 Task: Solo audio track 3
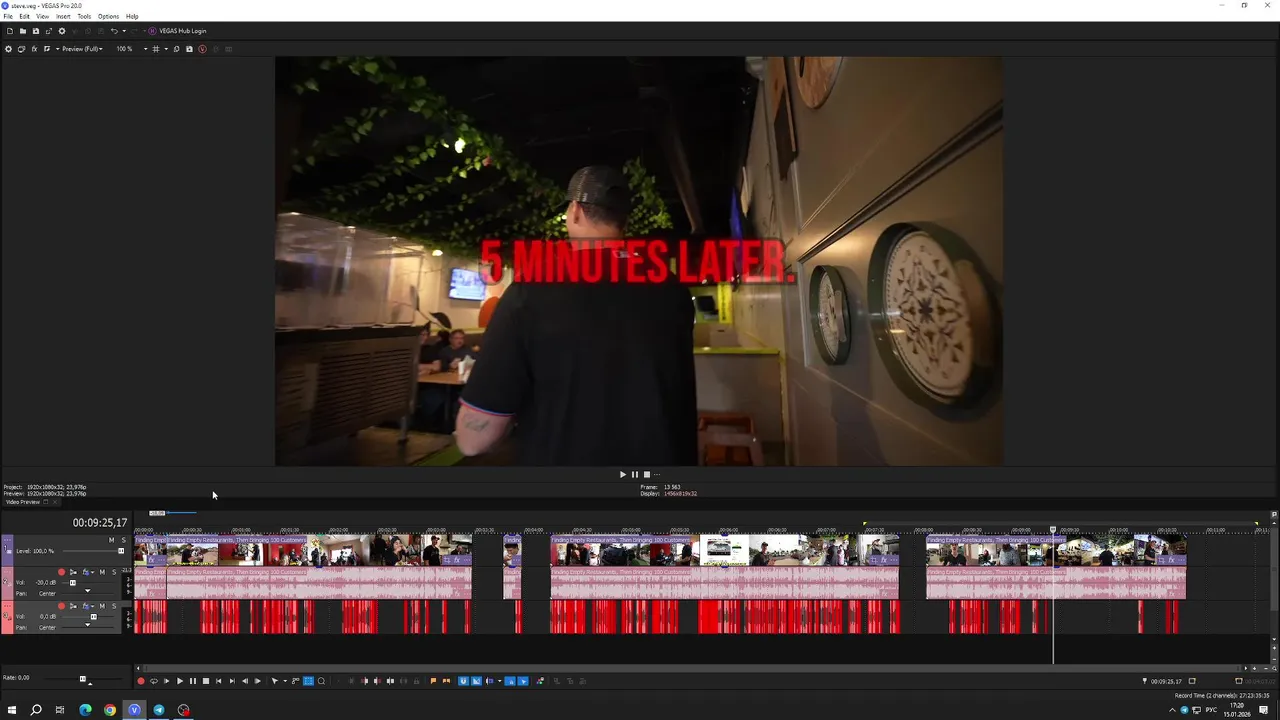pyautogui.click(x=114, y=606)
